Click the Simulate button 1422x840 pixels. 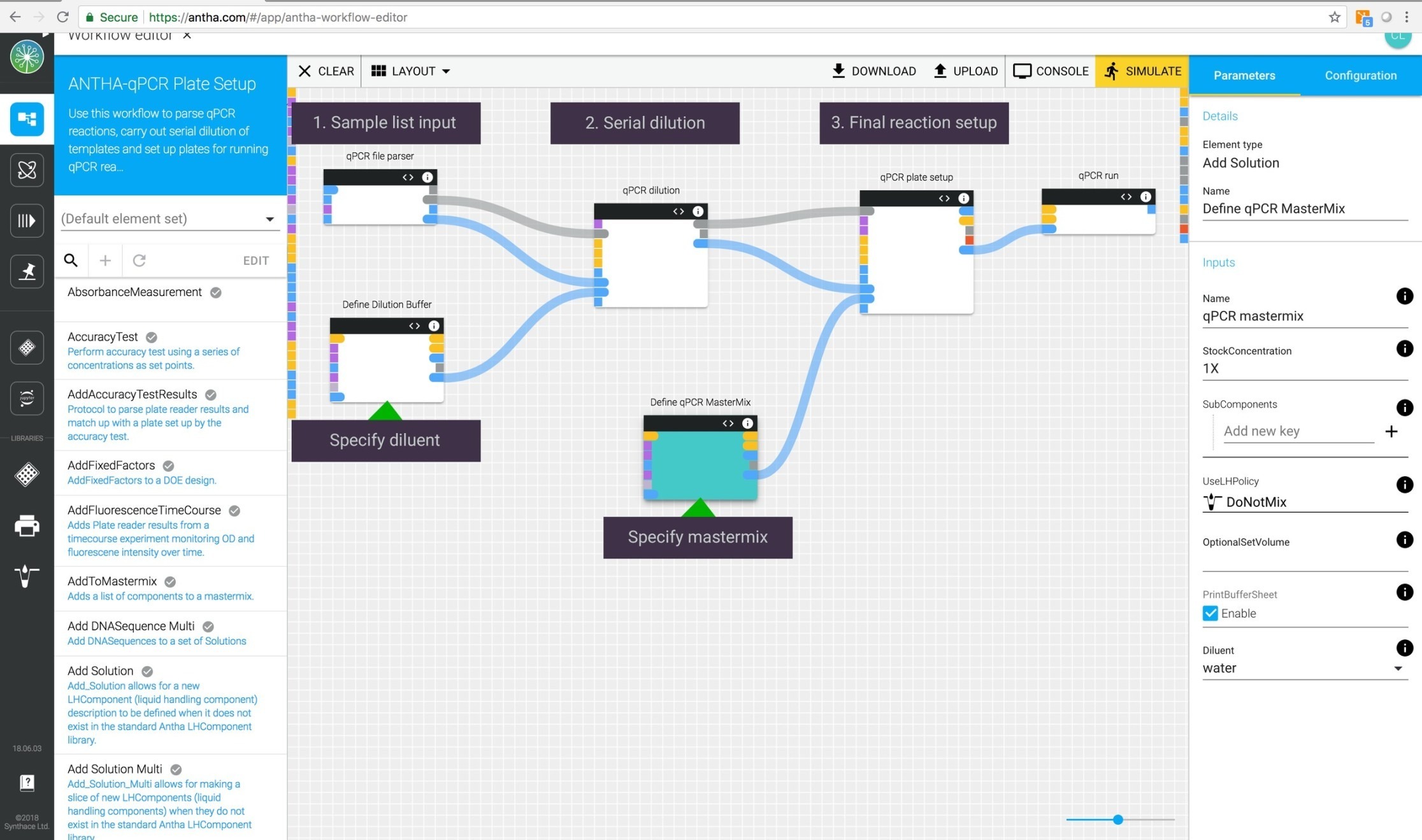(1142, 71)
